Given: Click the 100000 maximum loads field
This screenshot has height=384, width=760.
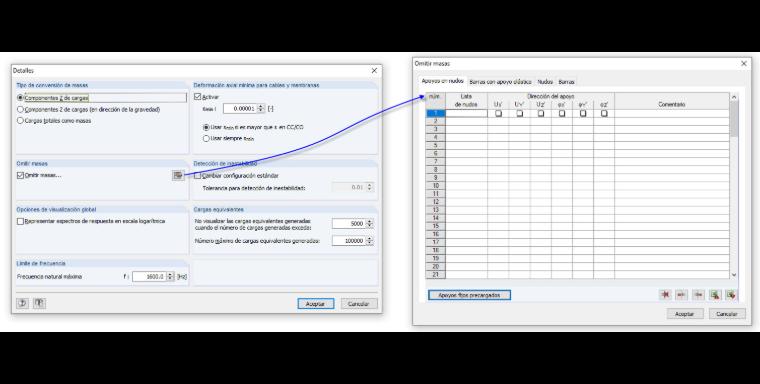Looking at the screenshot, I should pyautogui.click(x=348, y=240).
